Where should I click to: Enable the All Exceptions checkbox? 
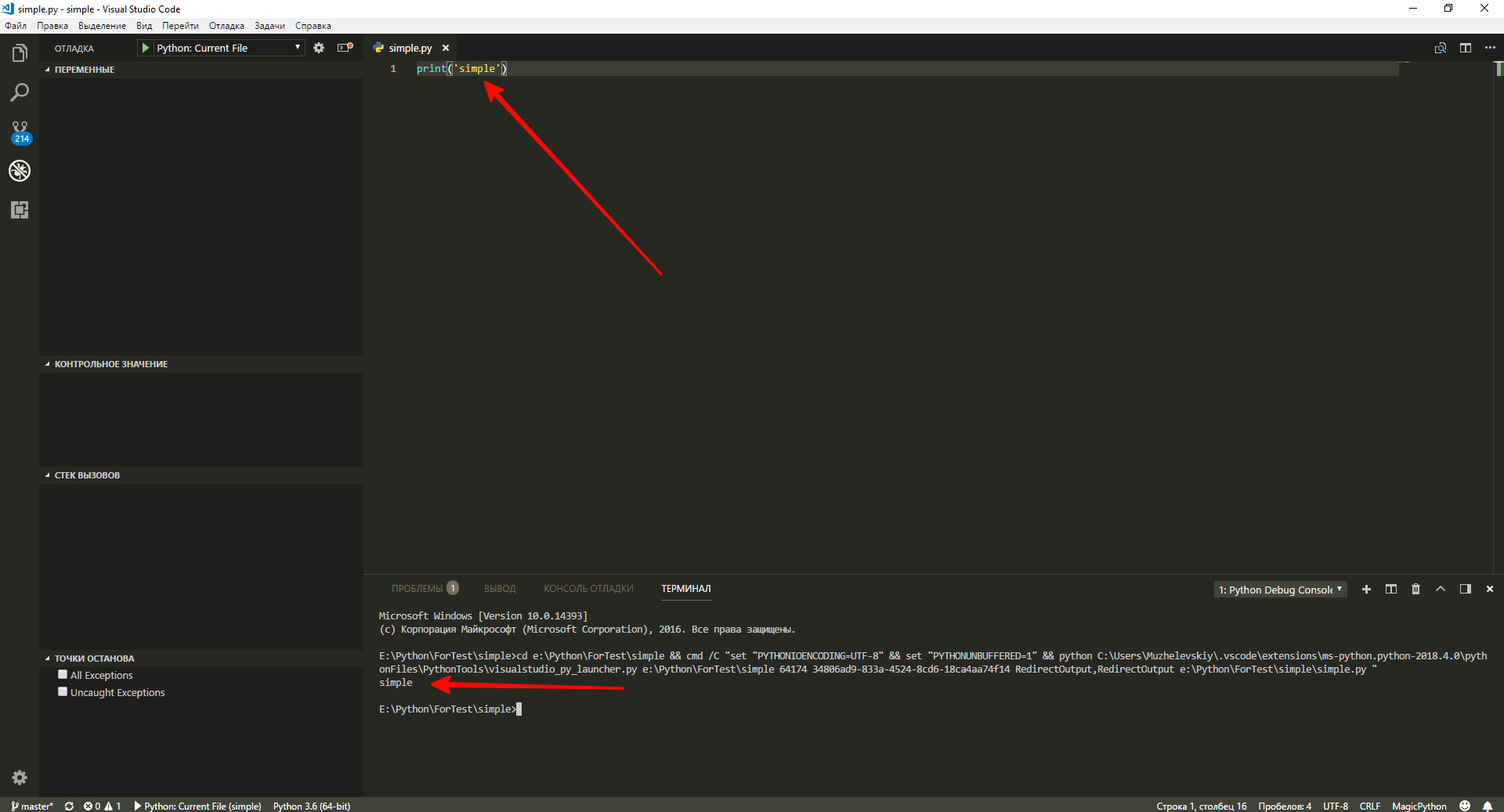point(63,674)
